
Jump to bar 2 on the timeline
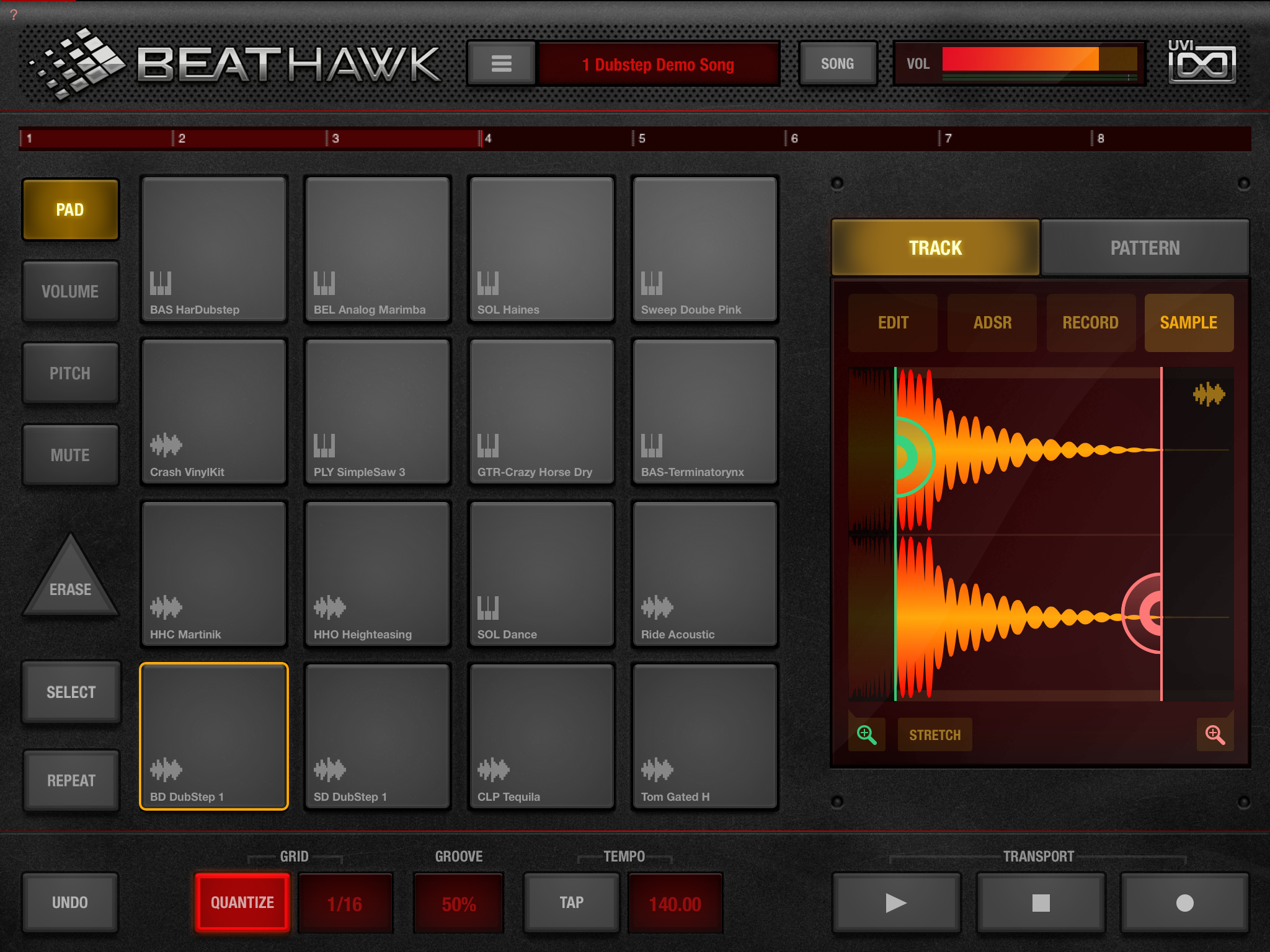pos(182,138)
